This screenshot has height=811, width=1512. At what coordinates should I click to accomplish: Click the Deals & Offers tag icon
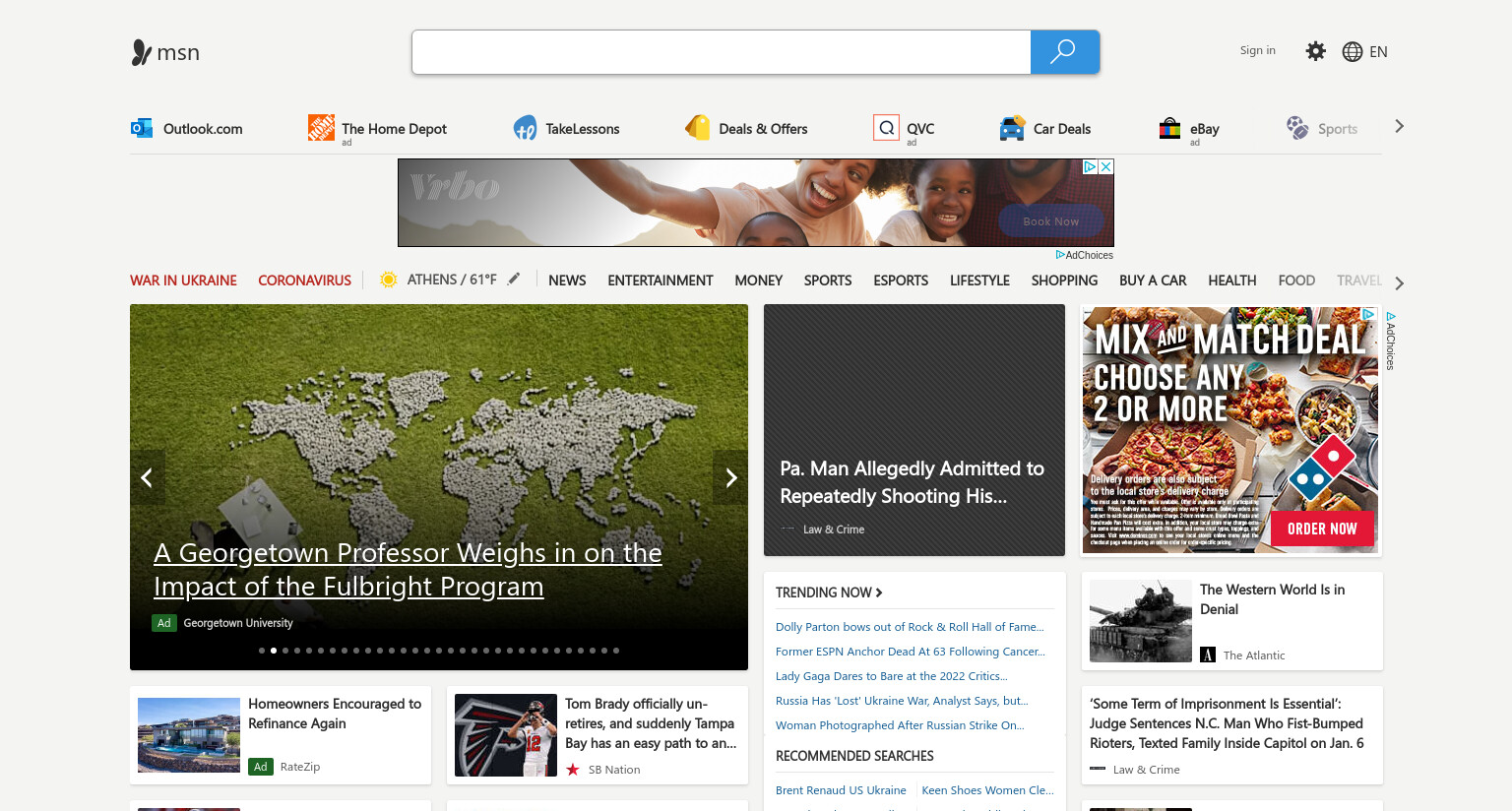698,127
